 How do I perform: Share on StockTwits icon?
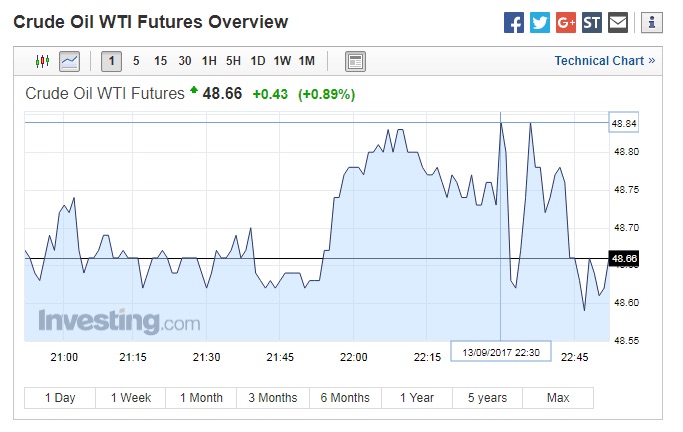coord(592,22)
